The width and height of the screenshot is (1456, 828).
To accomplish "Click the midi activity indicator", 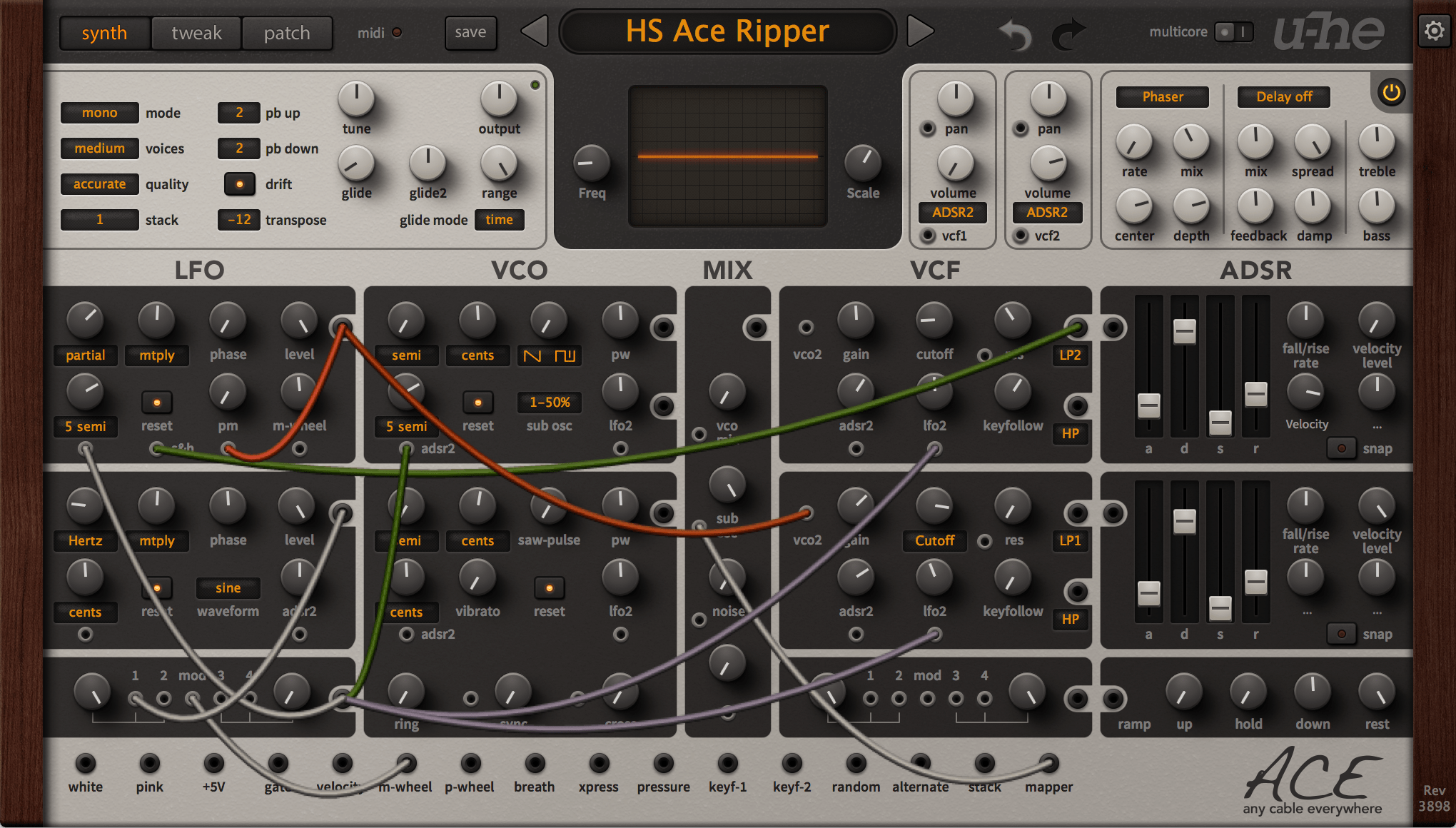I will (x=397, y=32).
